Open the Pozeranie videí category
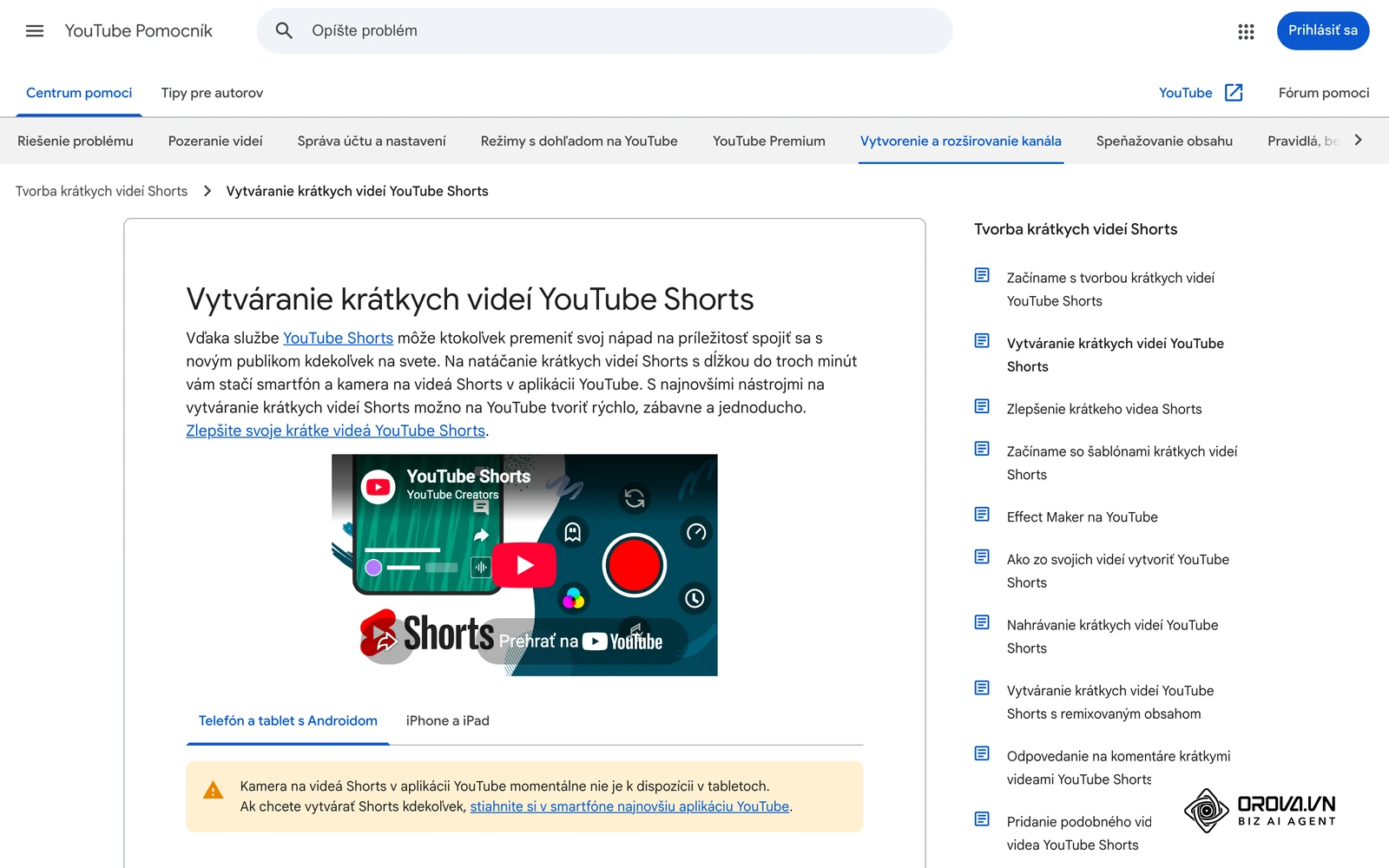Image resolution: width=1389 pixels, height=868 pixels. (215, 141)
